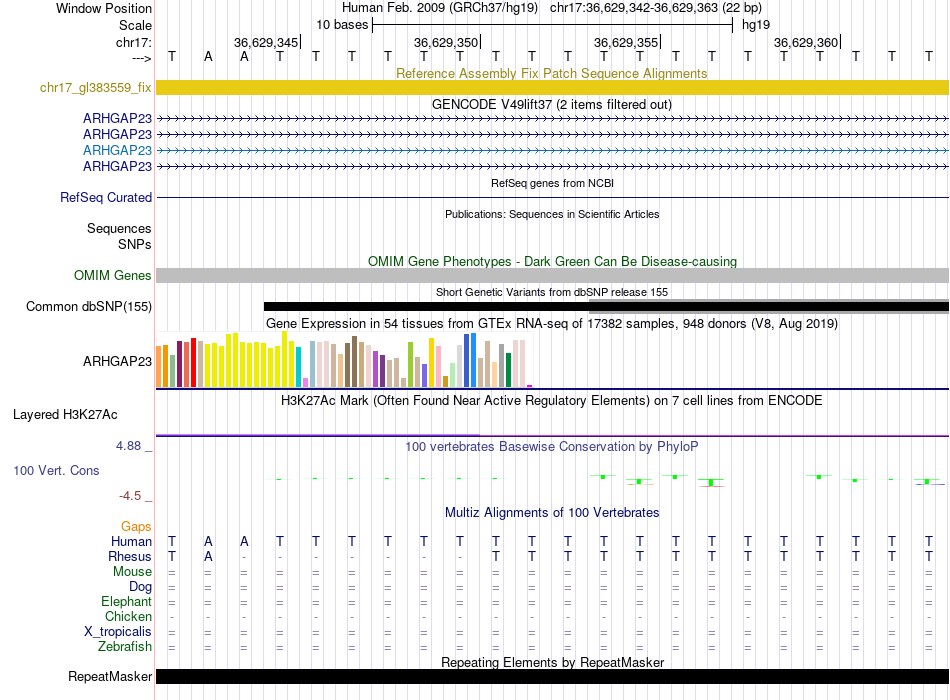The width and height of the screenshot is (950, 700).
Task: Open Multiz Alignments of 100 Vertebrates title
Action: point(551,513)
